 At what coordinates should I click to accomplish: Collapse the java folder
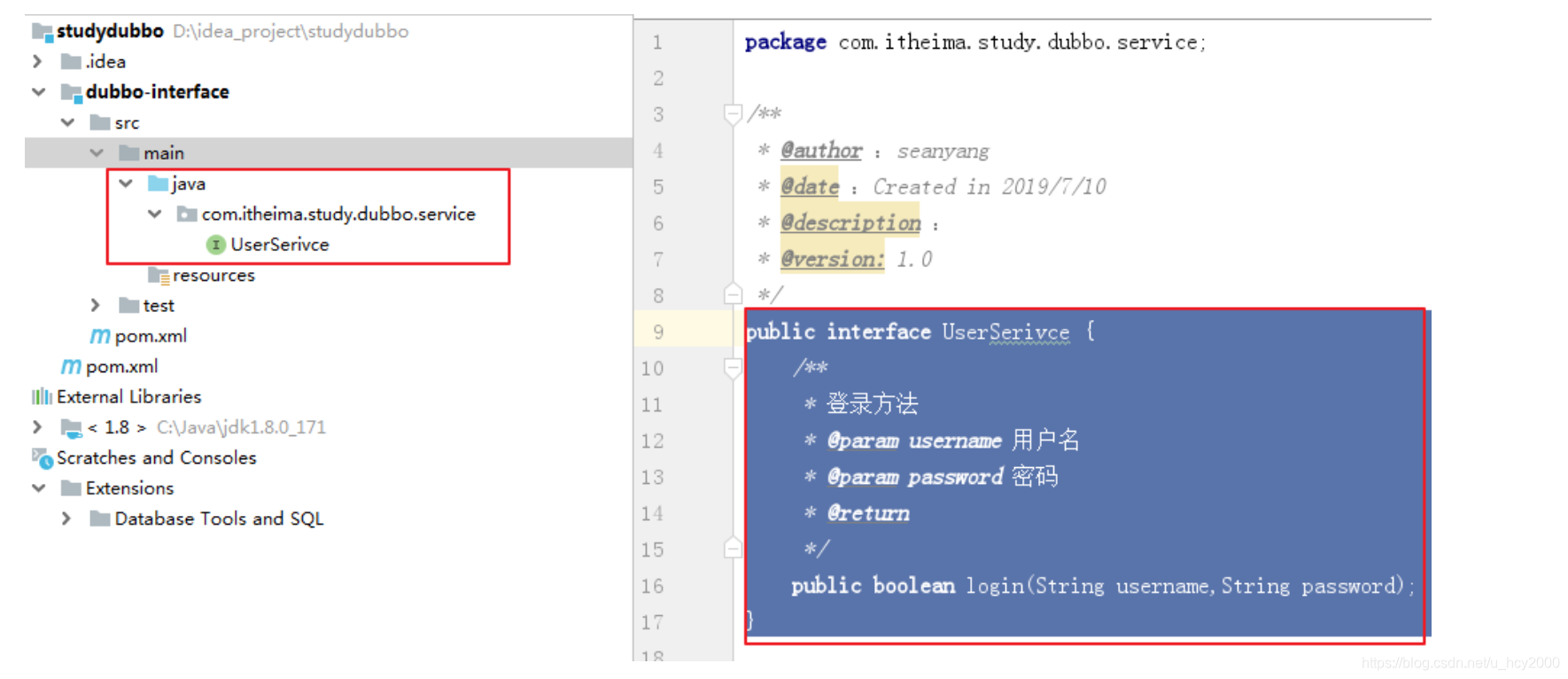(x=126, y=183)
